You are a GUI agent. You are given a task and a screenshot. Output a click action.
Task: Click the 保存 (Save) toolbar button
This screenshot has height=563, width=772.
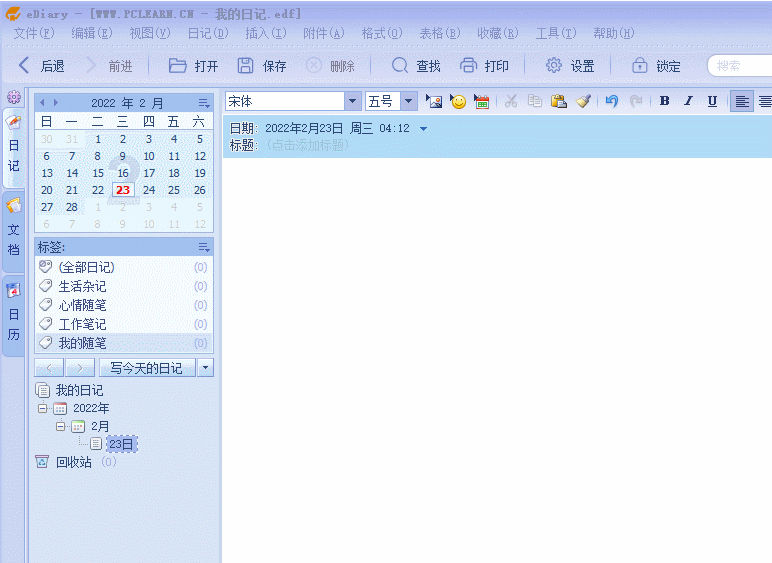[x=262, y=66]
